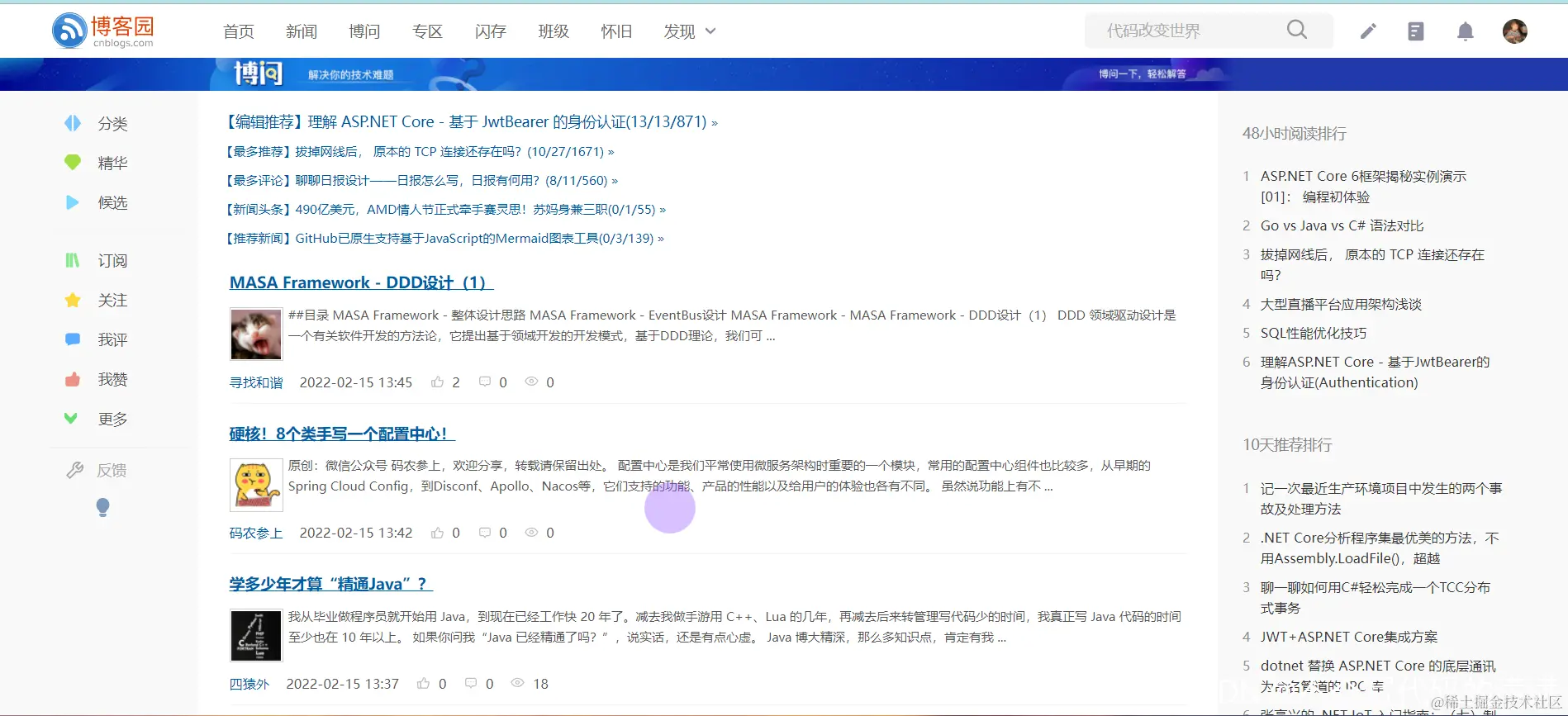Click the 博问 banner image

click(784, 74)
